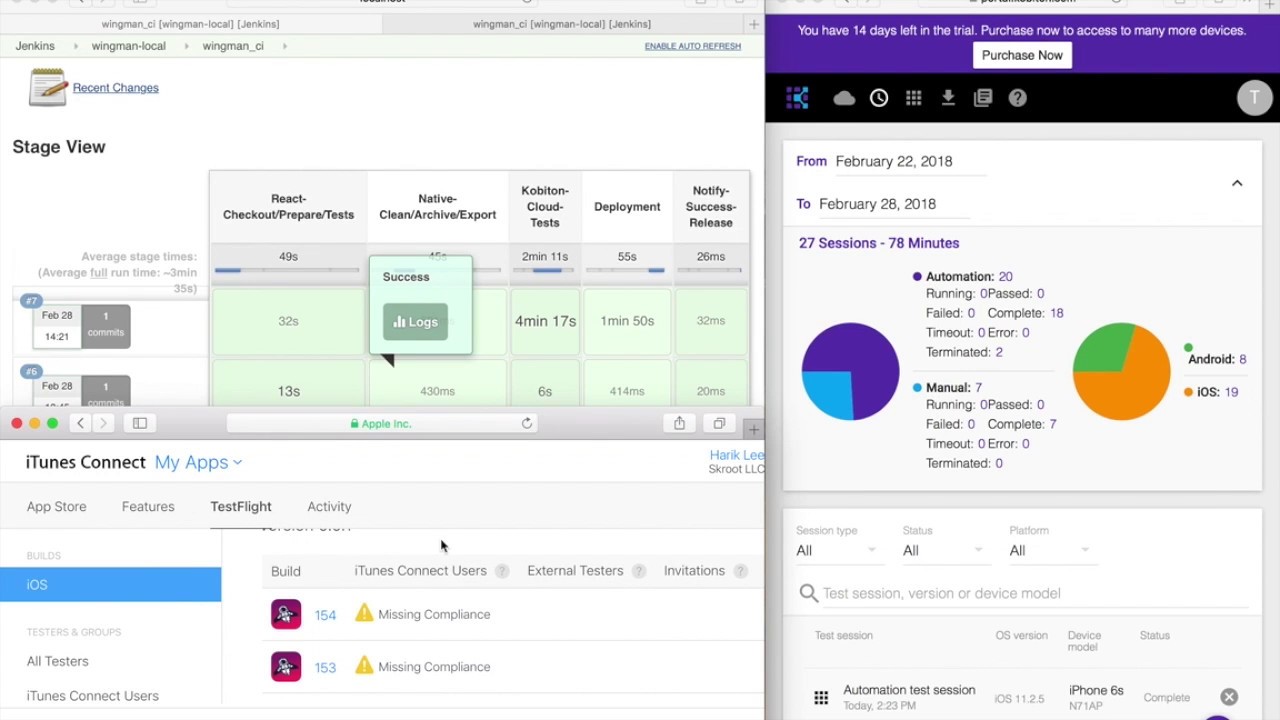Image resolution: width=1280 pixels, height=720 pixels.
Task: Open the grid apps icon in Kobiton
Action: coord(913,98)
